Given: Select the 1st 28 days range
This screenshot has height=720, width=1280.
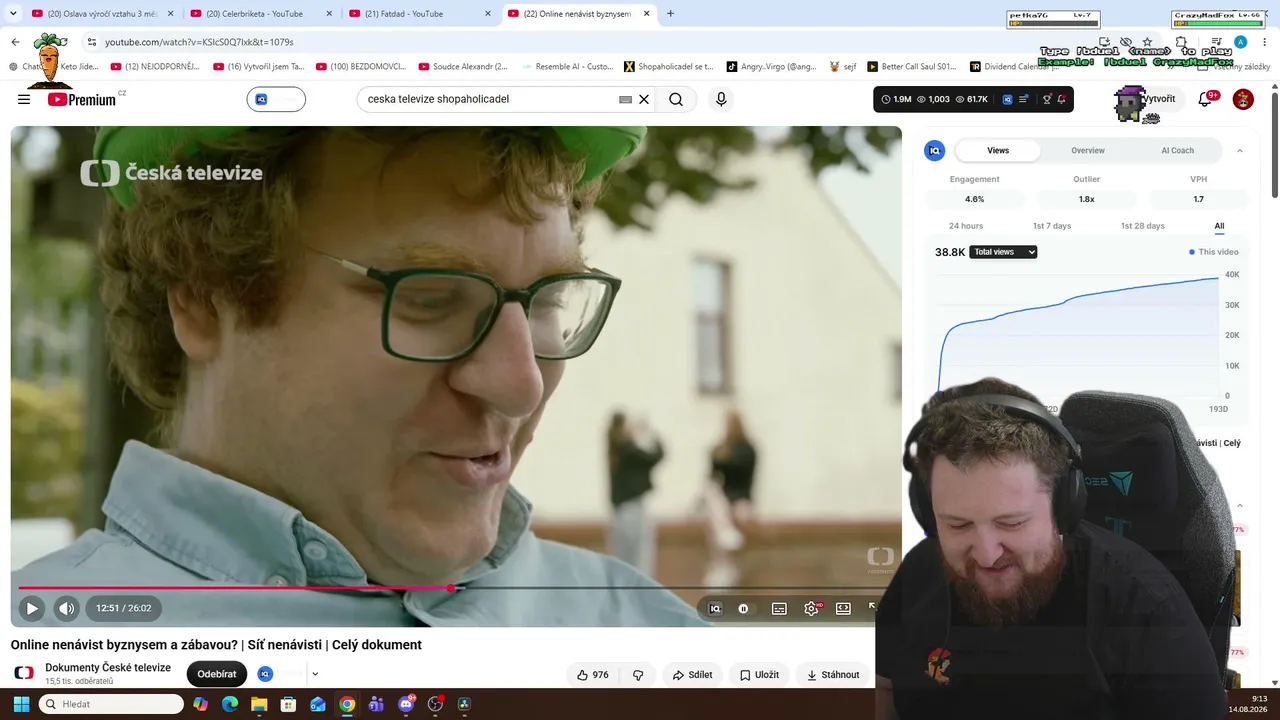Looking at the screenshot, I should pyautogui.click(x=1142, y=226).
